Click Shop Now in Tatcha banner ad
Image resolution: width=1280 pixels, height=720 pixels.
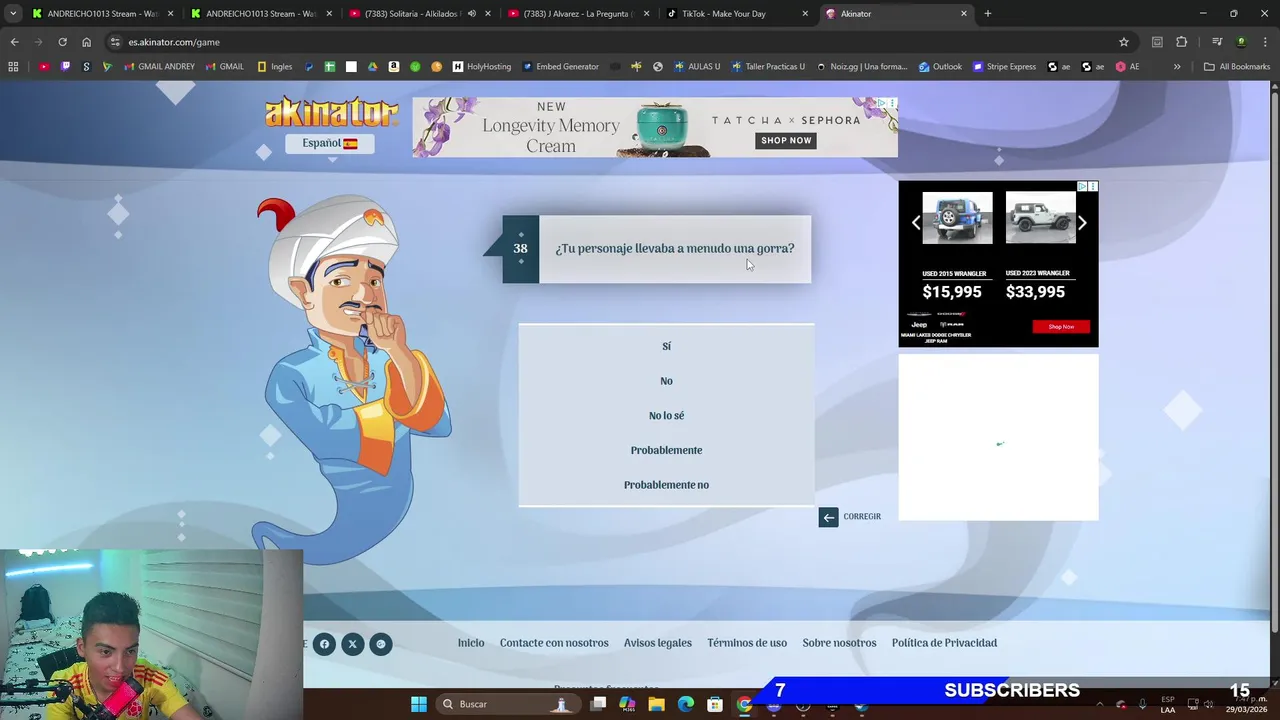click(786, 140)
